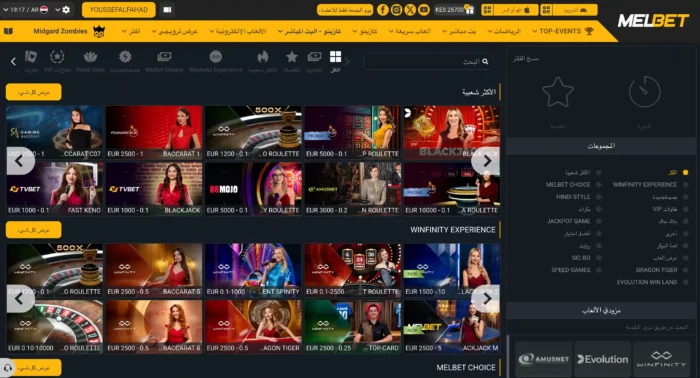The height and width of the screenshot is (378, 700).
Task: Open the Facebook social link icon
Action: pyautogui.click(x=383, y=10)
